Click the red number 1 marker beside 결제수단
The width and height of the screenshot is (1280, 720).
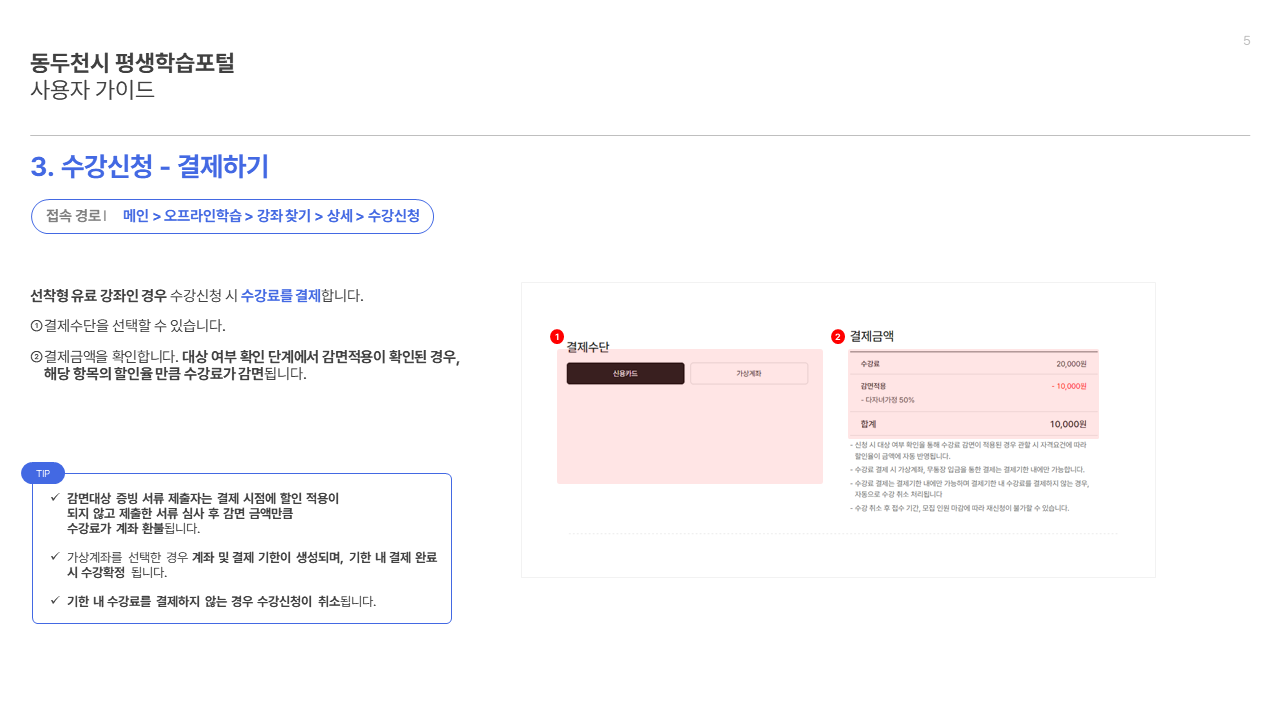[557, 337]
